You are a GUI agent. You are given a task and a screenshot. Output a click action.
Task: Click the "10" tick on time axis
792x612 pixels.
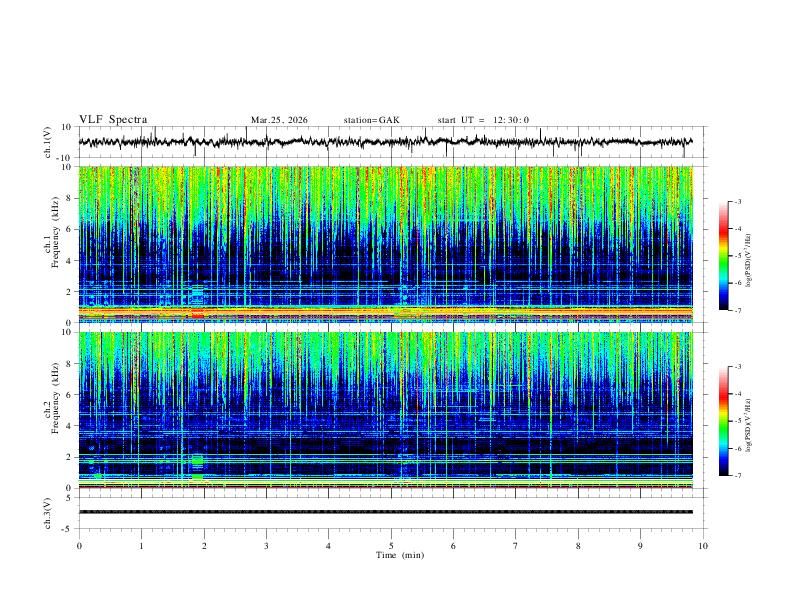(703, 546)
